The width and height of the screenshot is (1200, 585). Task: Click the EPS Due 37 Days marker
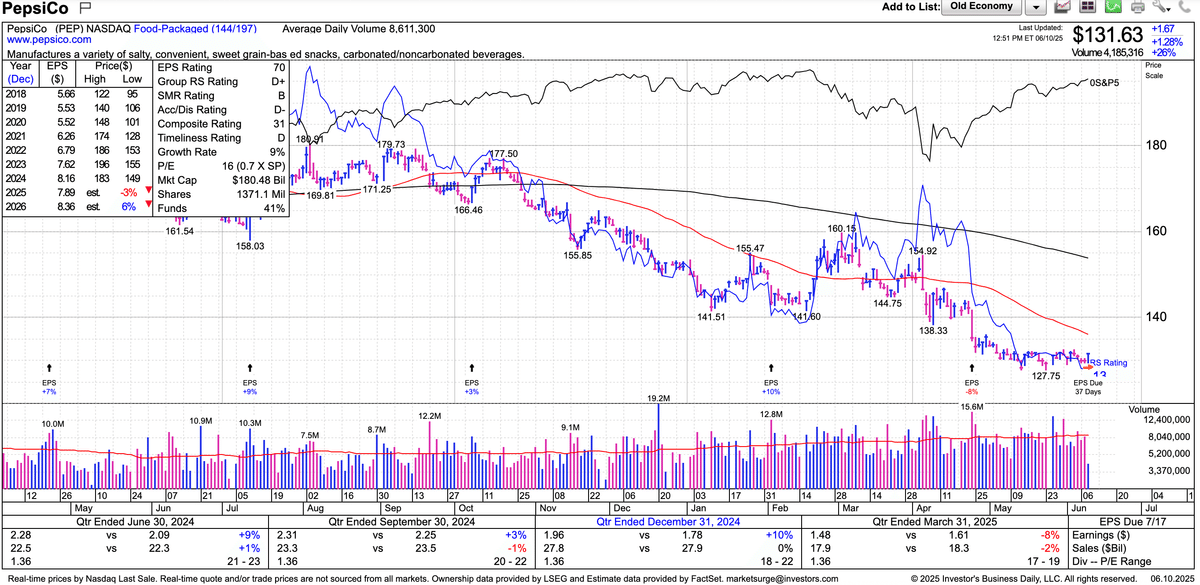1087,386
